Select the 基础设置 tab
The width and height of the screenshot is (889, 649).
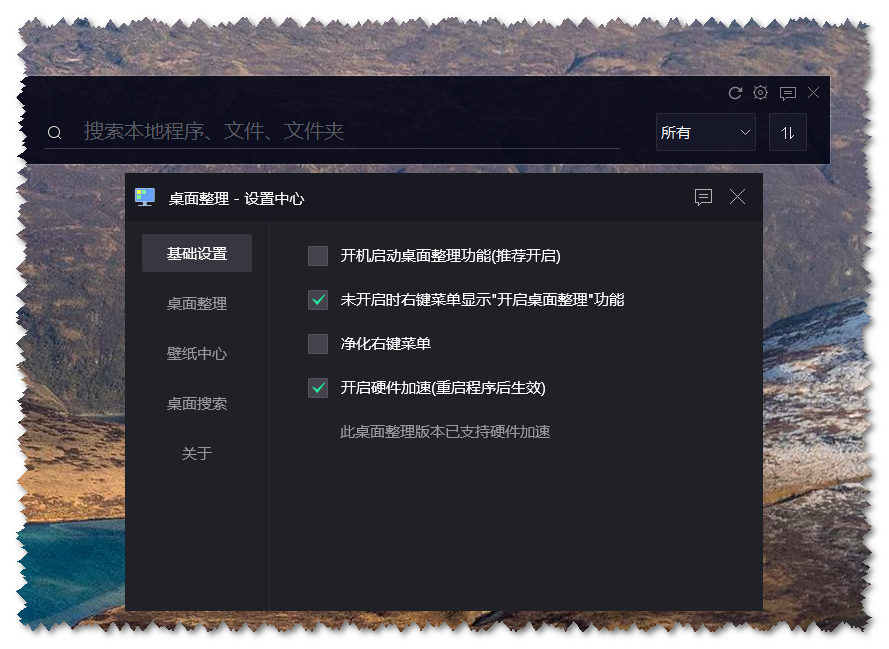[x=197, y=254]
